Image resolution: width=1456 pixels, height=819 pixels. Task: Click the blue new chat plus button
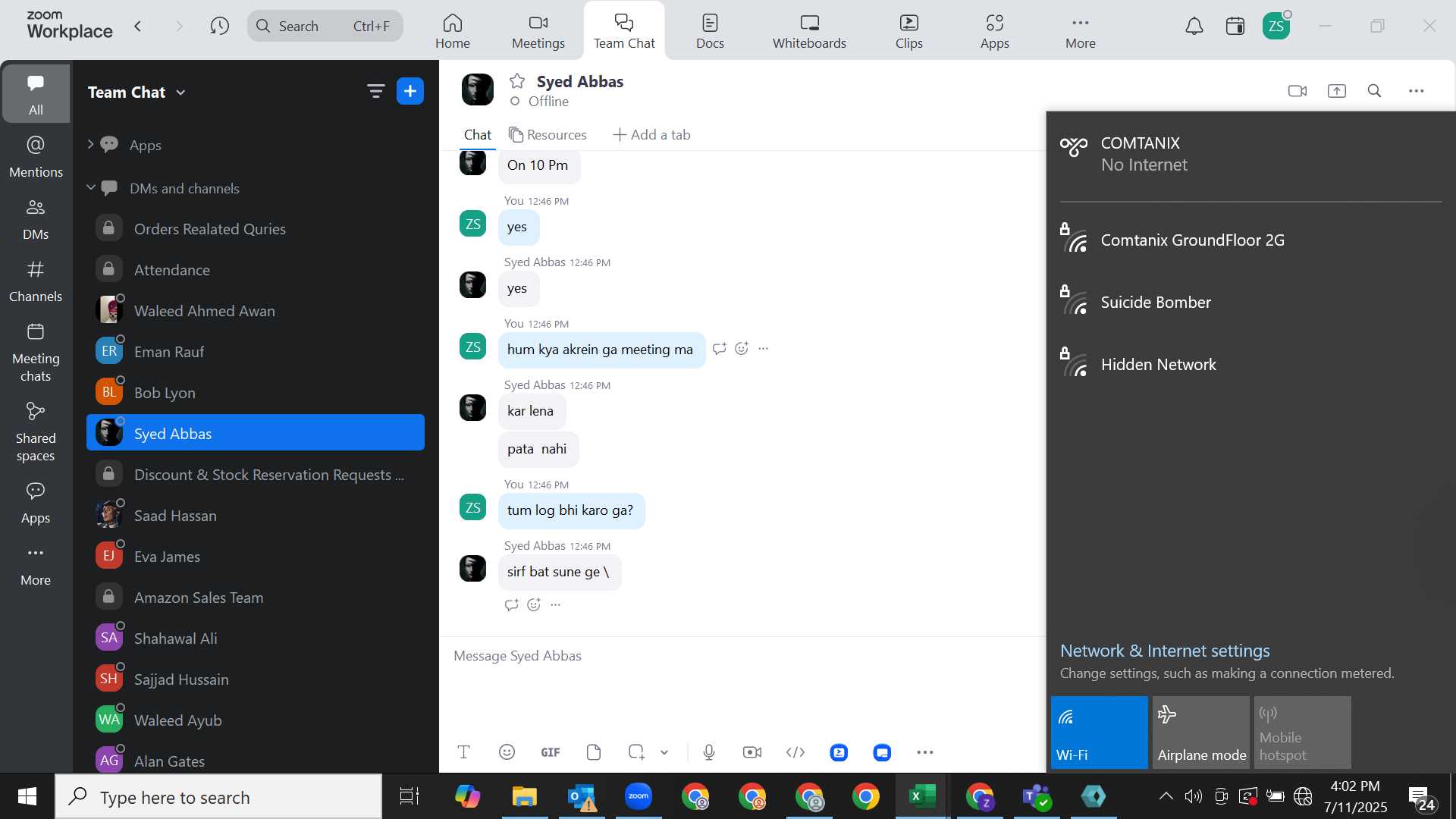click(x=410, y=92)
